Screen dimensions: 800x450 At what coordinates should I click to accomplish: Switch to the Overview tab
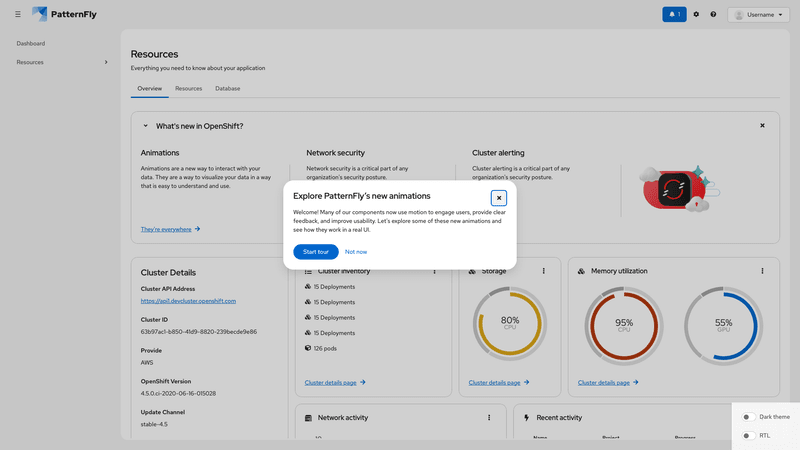[x=149, y=88]
